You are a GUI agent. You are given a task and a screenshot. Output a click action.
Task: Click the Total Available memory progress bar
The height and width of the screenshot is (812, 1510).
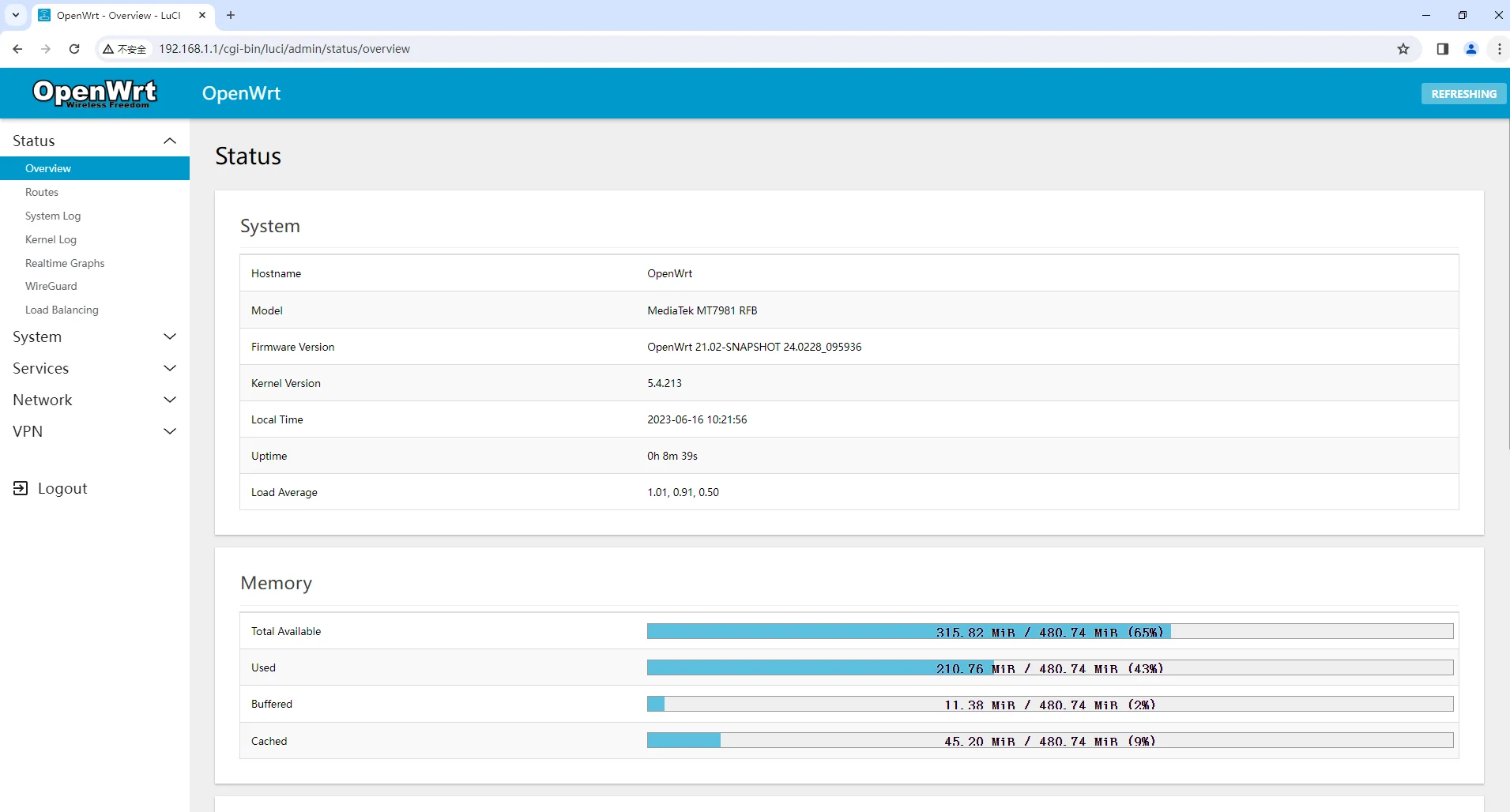pyautogui.click(x=1050, y=631)
